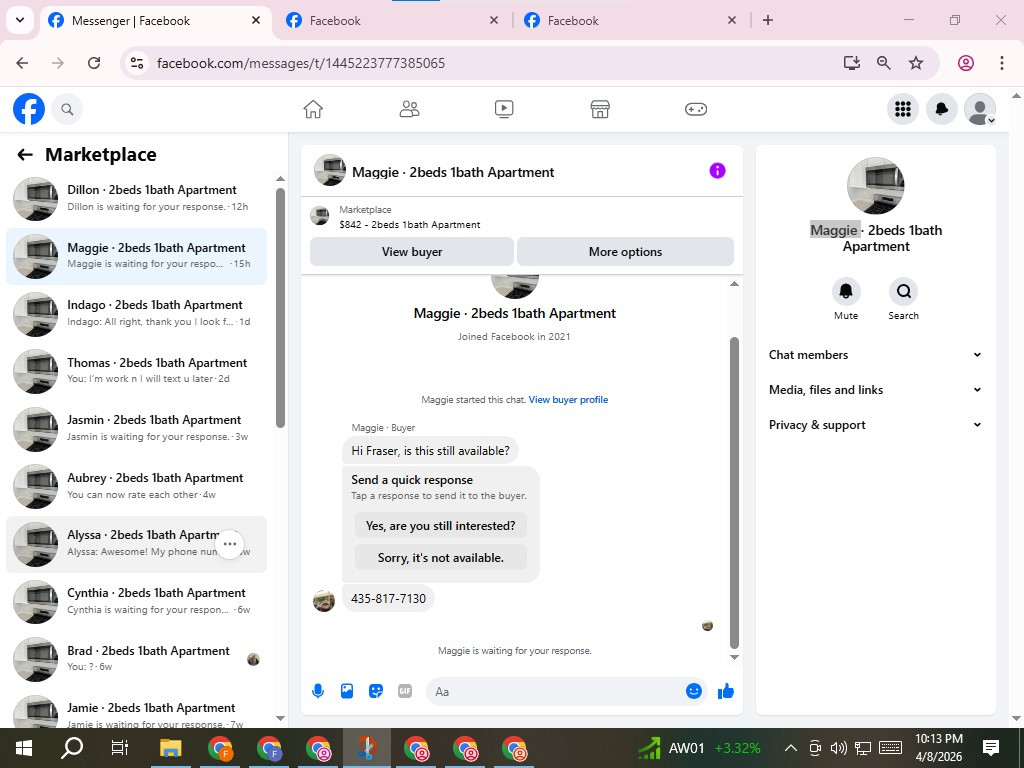Open Jasmin conversation

pyautogui.click(x=136, y=428)
